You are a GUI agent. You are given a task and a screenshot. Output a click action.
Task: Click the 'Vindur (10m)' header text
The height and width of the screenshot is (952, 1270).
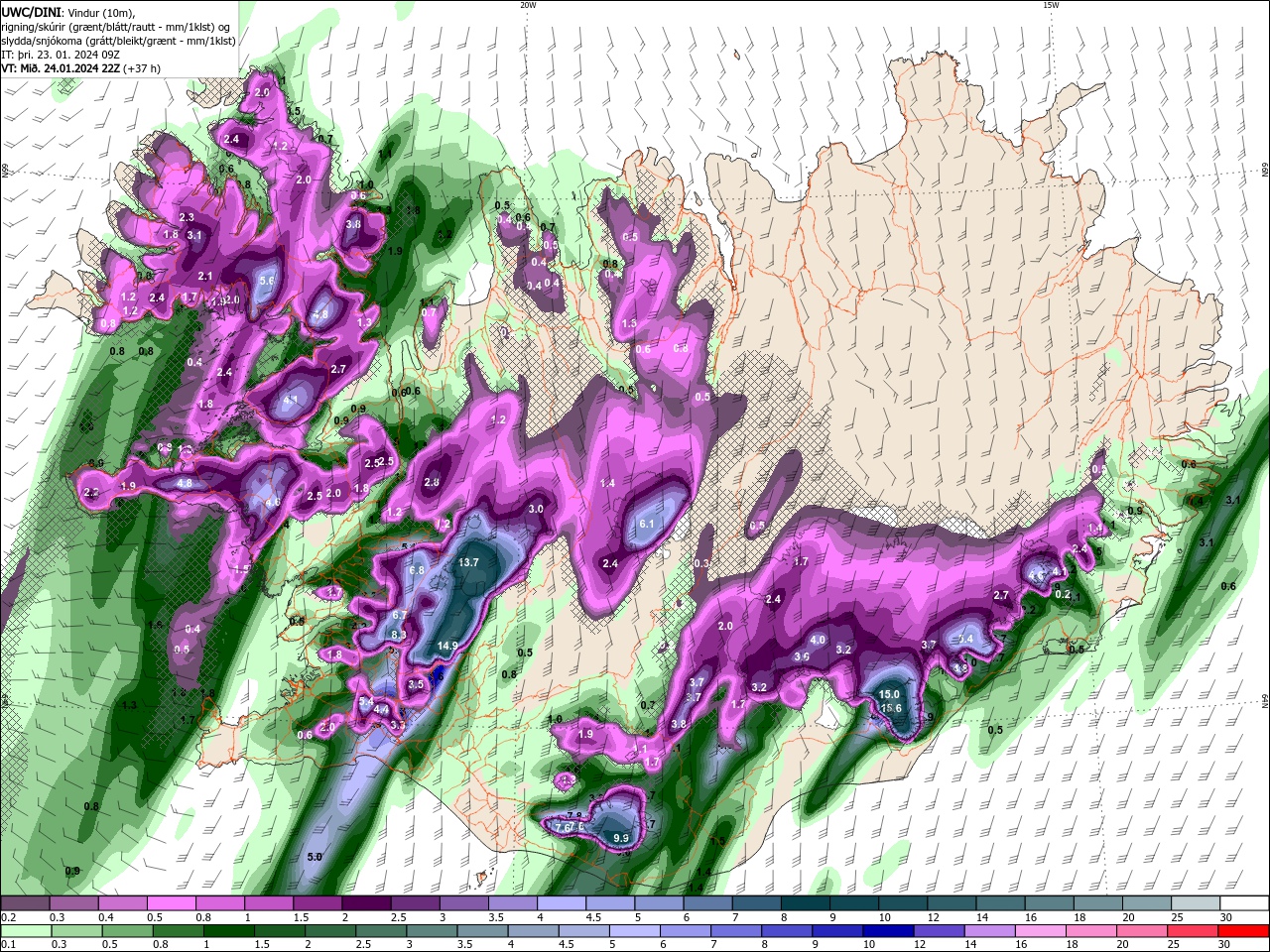pos(102,12)
